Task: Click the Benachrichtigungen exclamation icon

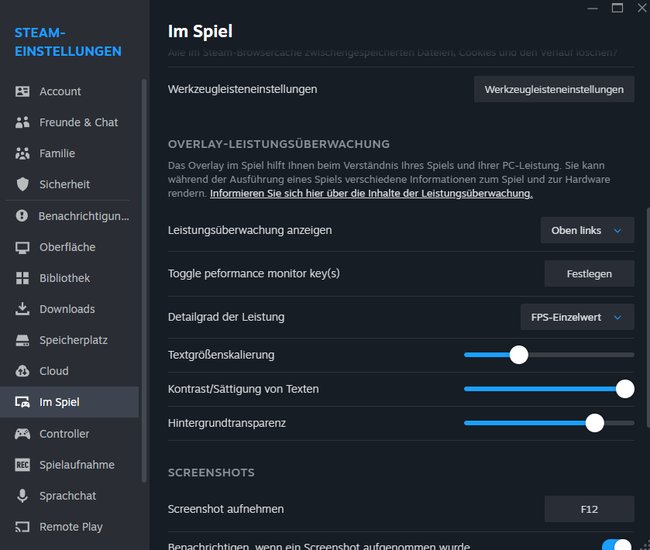Action: click(22, 216)
